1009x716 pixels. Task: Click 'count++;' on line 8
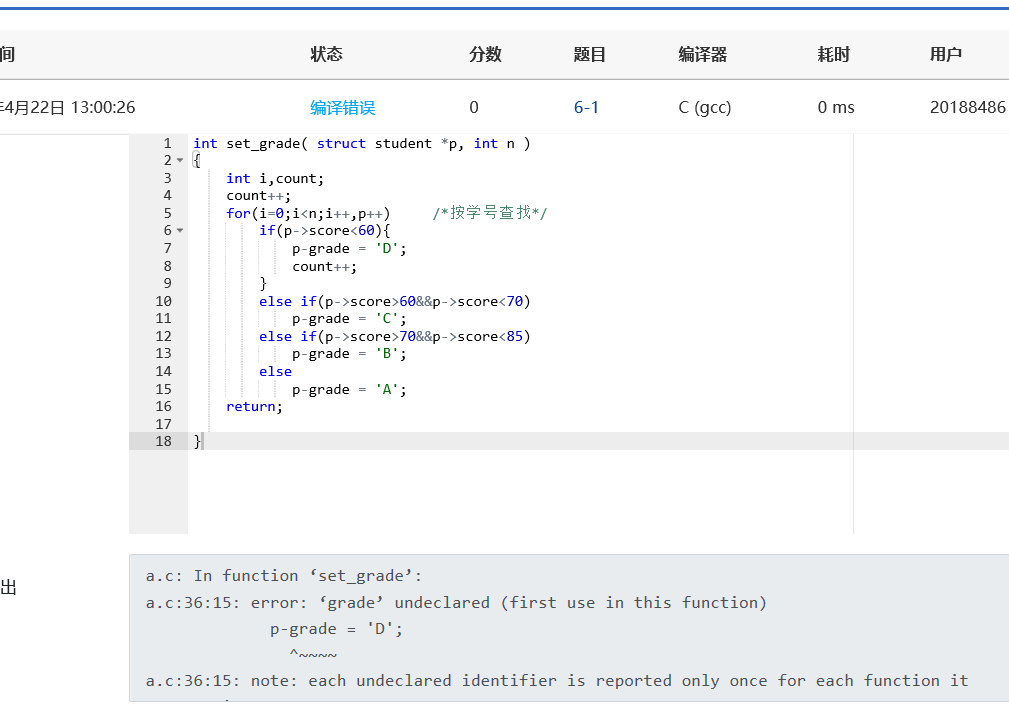pos(324,266)
